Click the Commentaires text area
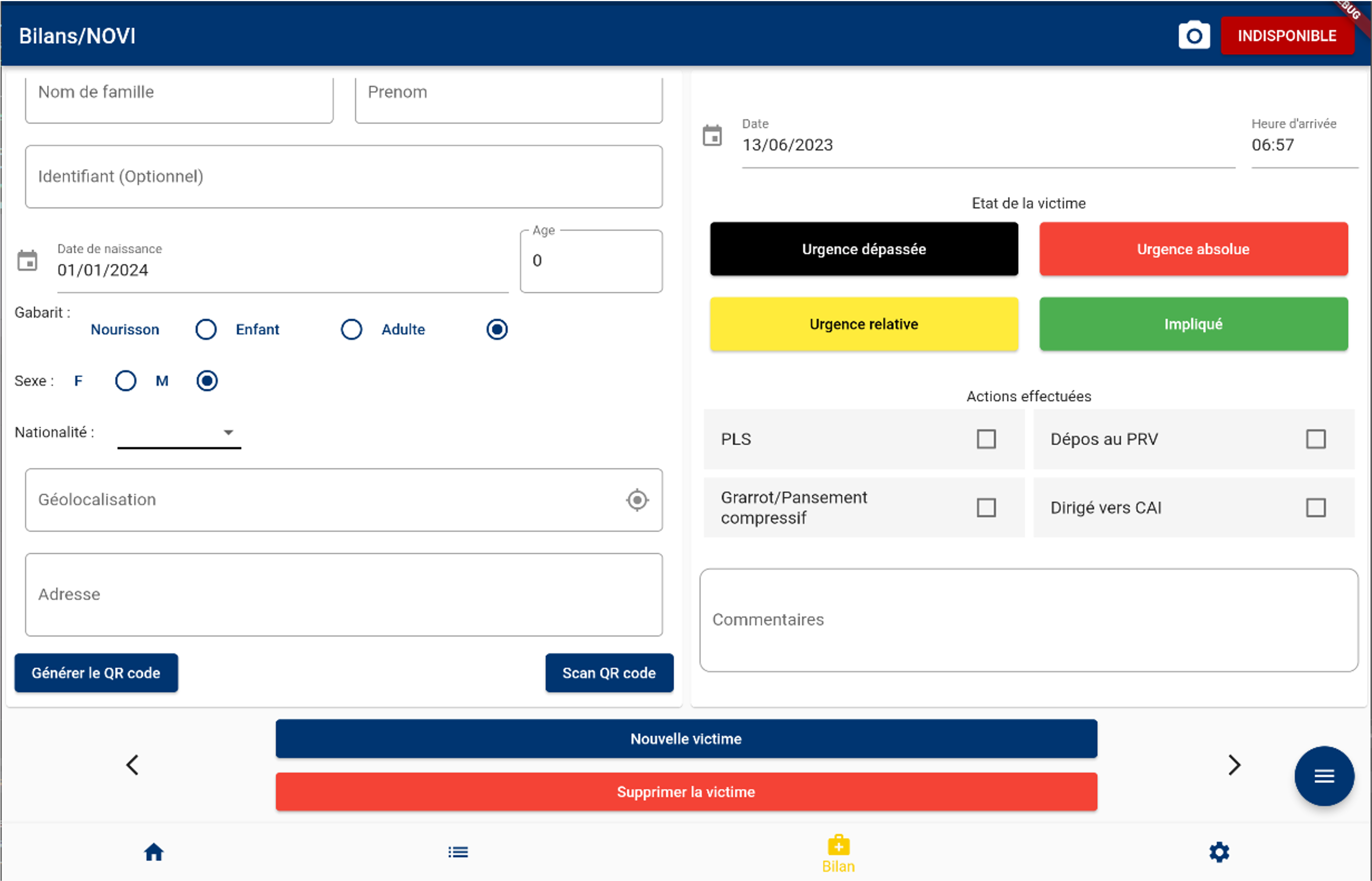Viewport: 1372px width, 881px height. coord(1028,620)
